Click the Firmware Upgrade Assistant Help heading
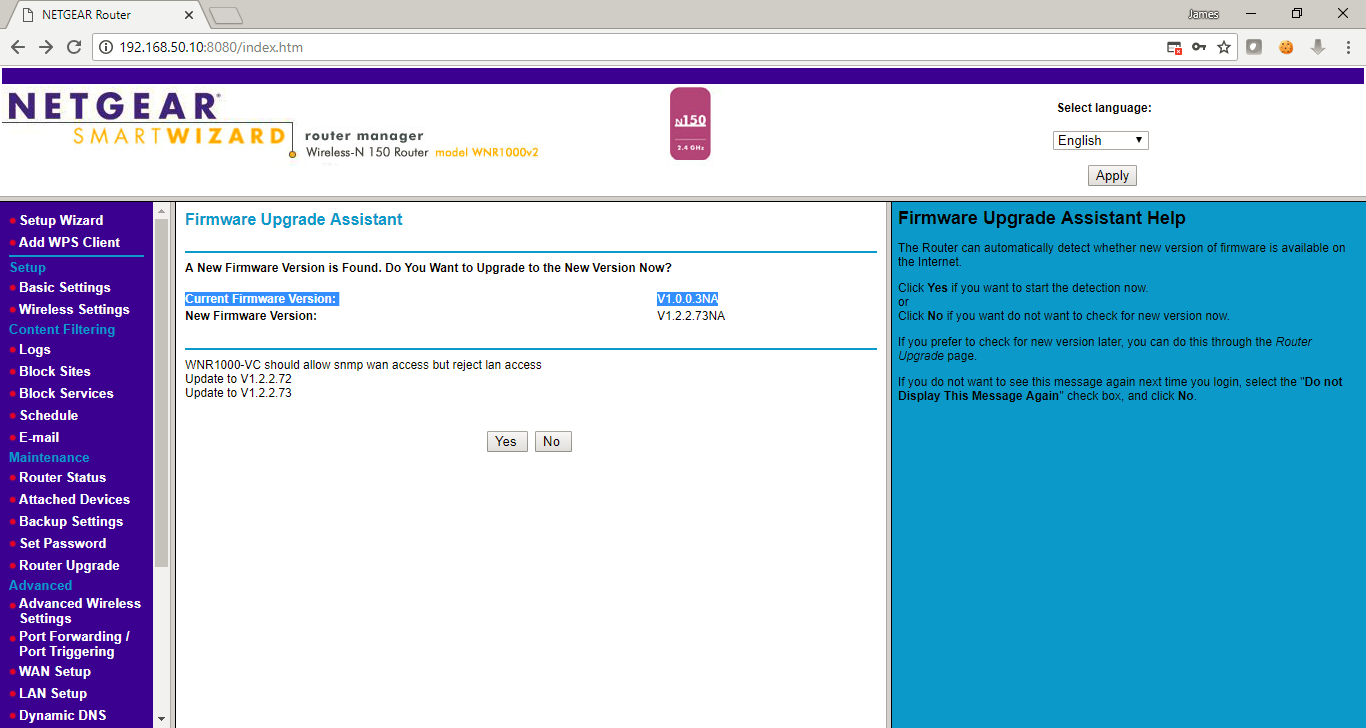Viewport: 1366px width, 728px height. point(1042,218)
